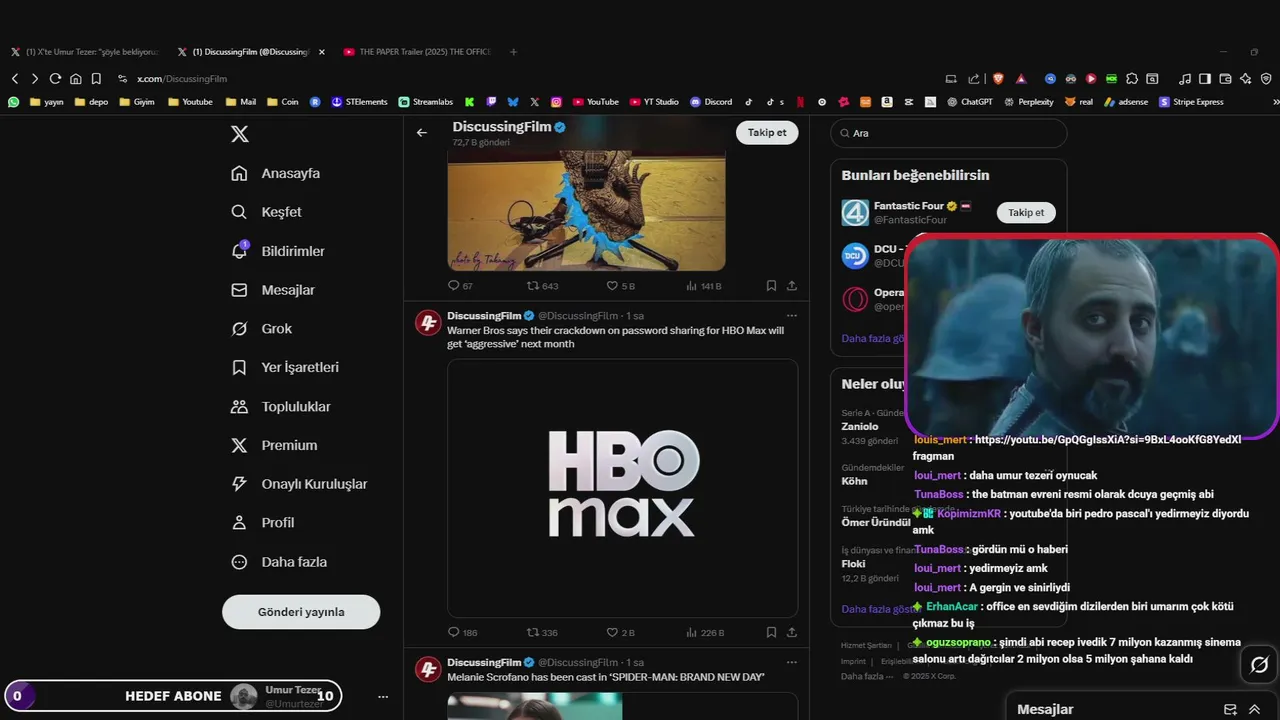Screen dimensions: 1280x720
Task: Expand Daha fazla sidebar menu
Action: pyautogui.click(x=279, y=562)
